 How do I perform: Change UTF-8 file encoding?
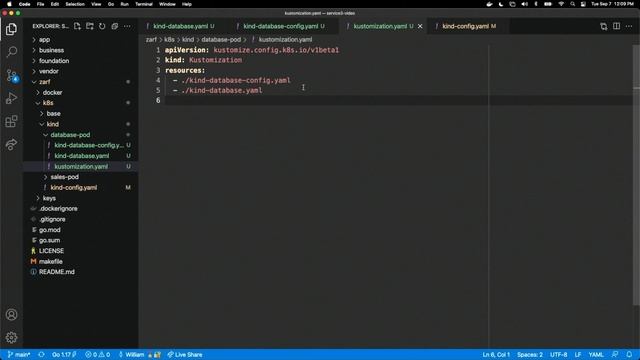558,355
